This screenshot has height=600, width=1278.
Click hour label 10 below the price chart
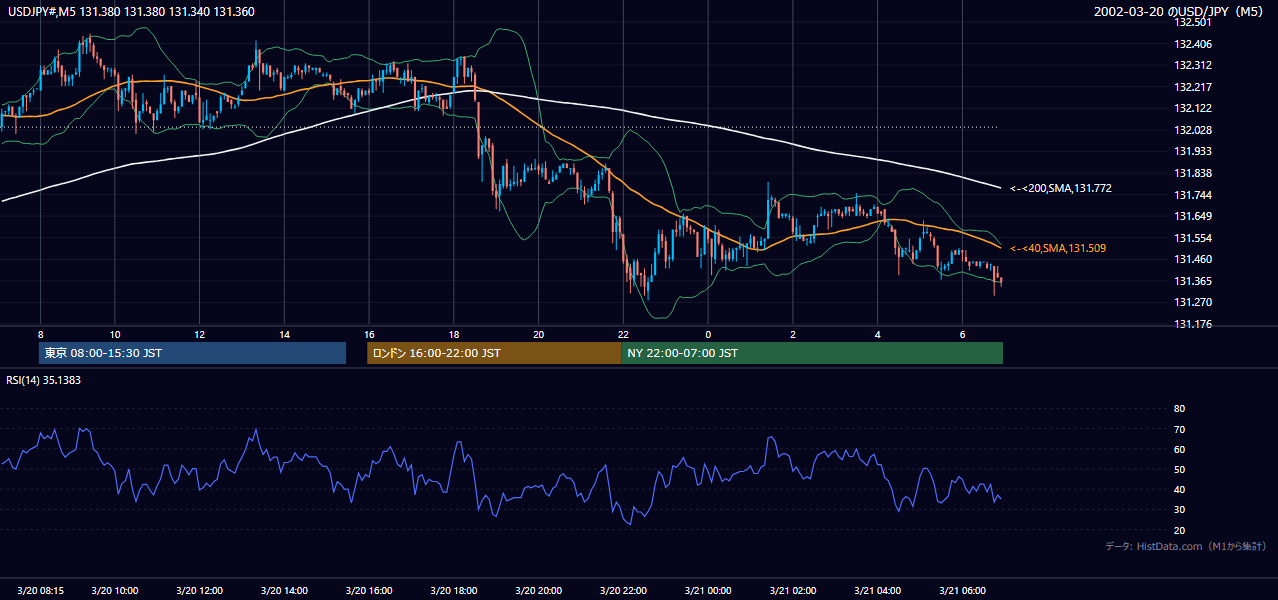click(x=115, y=334)
